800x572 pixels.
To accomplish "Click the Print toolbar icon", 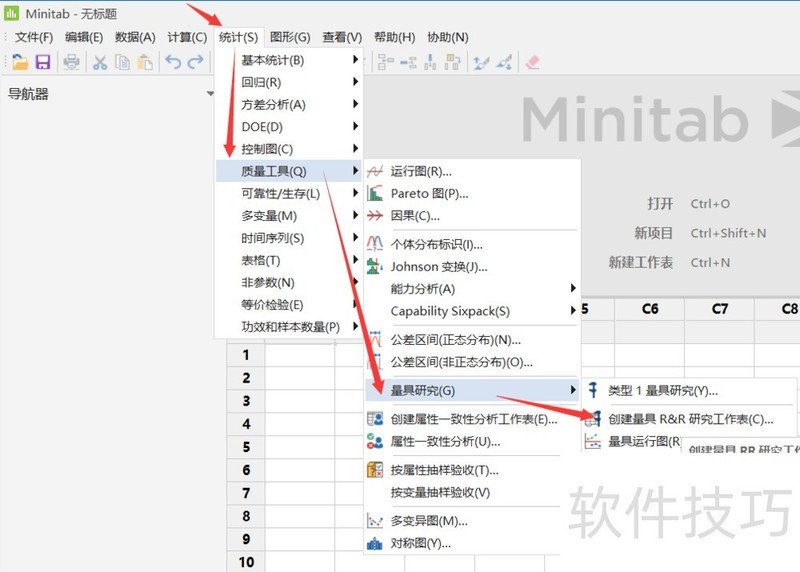I will pyautogui.click(x=71, y=62).
